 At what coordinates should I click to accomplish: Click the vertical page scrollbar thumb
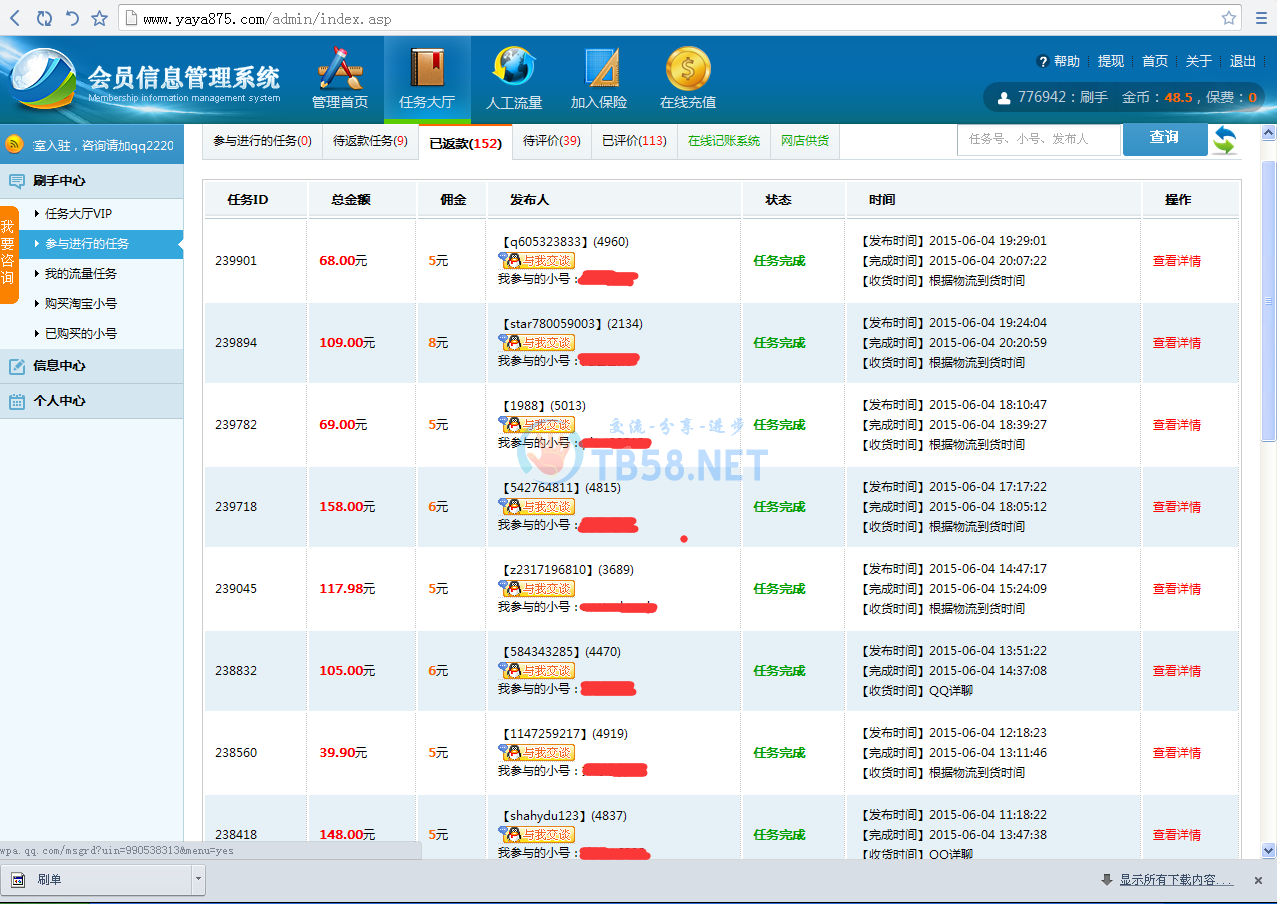(x=1269, y=300)
